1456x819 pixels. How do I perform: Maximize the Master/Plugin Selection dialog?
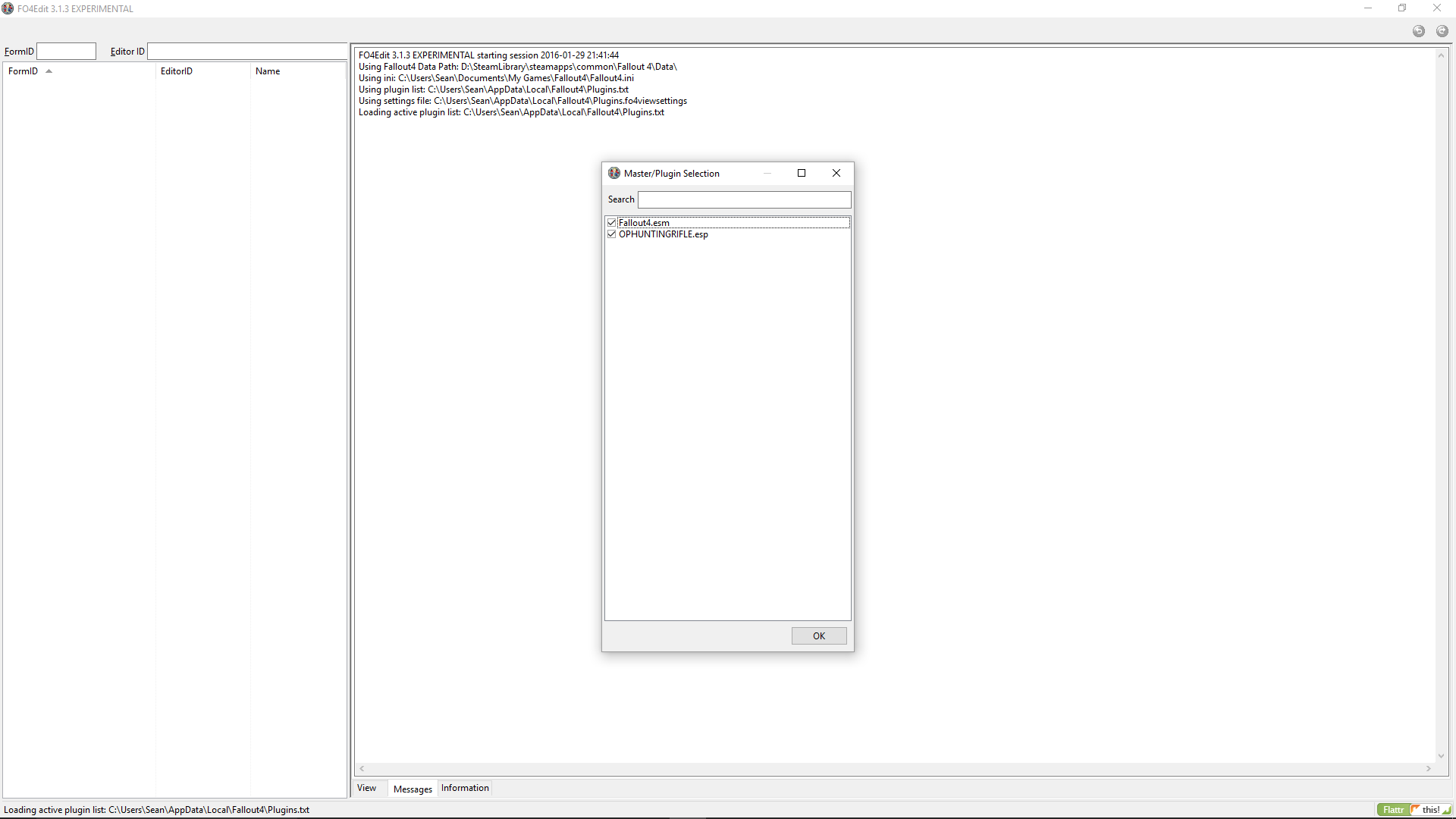coord(801,173)
